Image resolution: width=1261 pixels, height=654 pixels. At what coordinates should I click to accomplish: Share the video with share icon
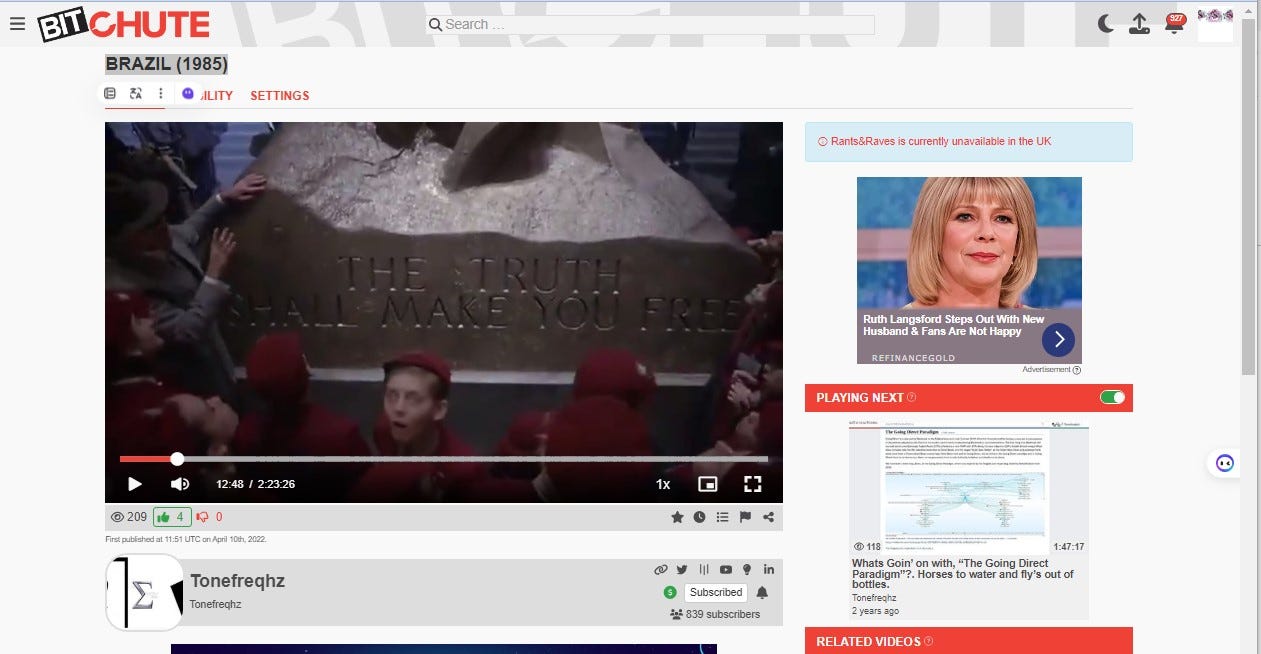point(768,517)
